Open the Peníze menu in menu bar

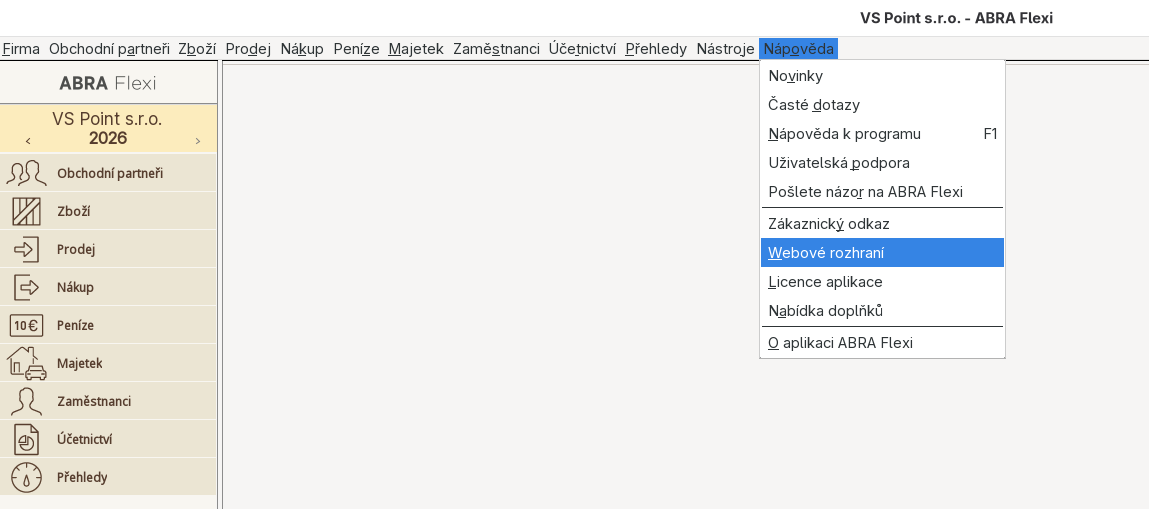(x=356, y=49)
